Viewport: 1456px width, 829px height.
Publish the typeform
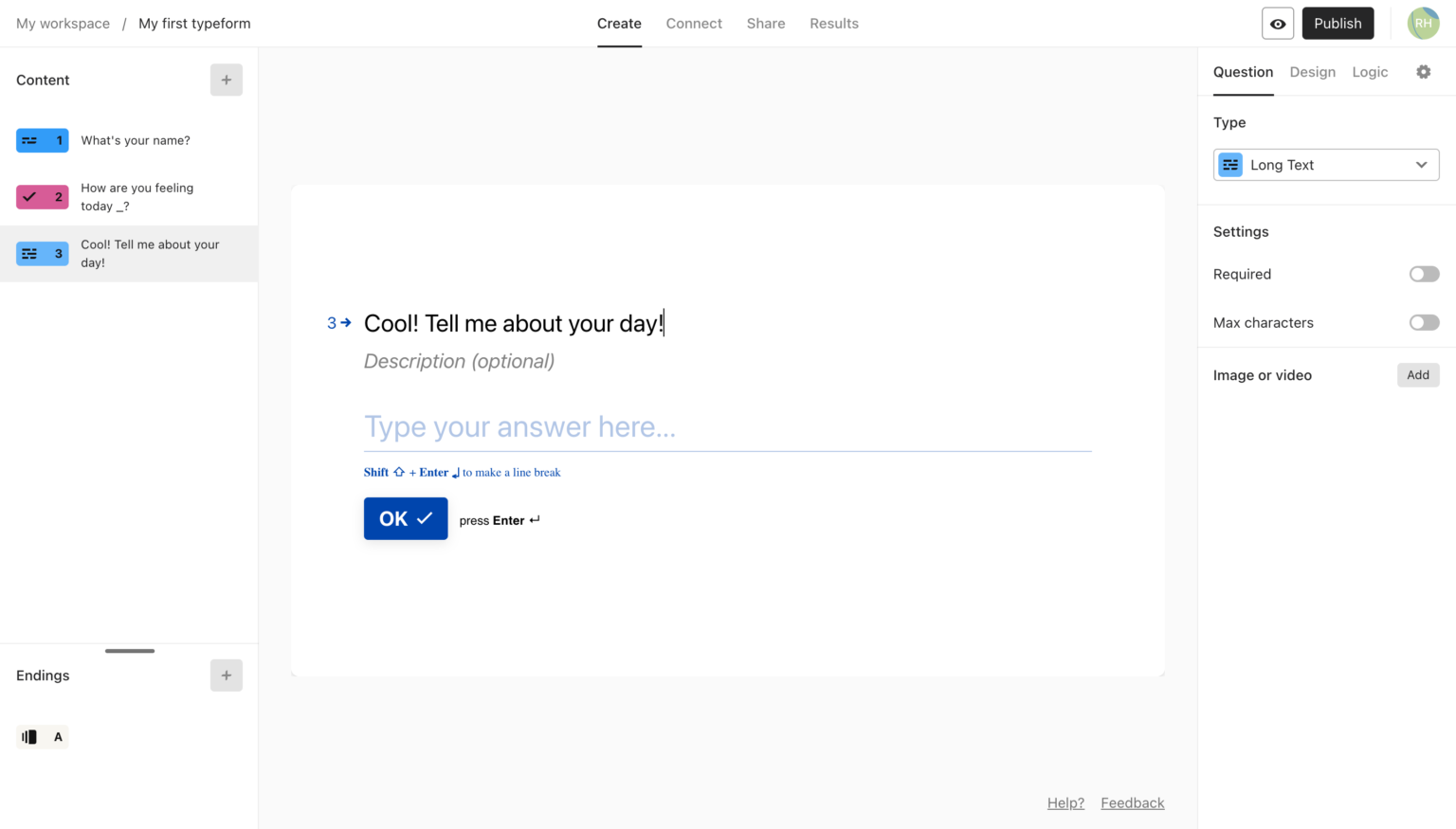(1338, 23)
